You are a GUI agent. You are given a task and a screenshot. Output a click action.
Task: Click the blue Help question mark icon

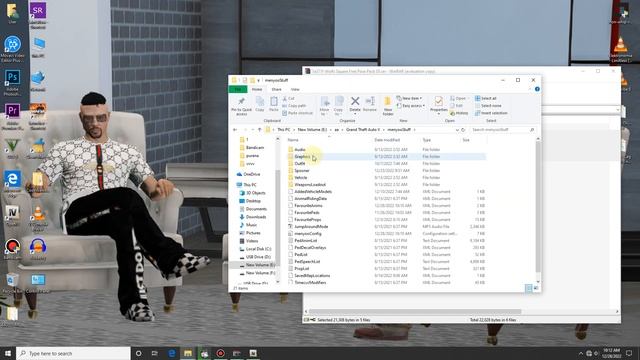click(537, 89)
